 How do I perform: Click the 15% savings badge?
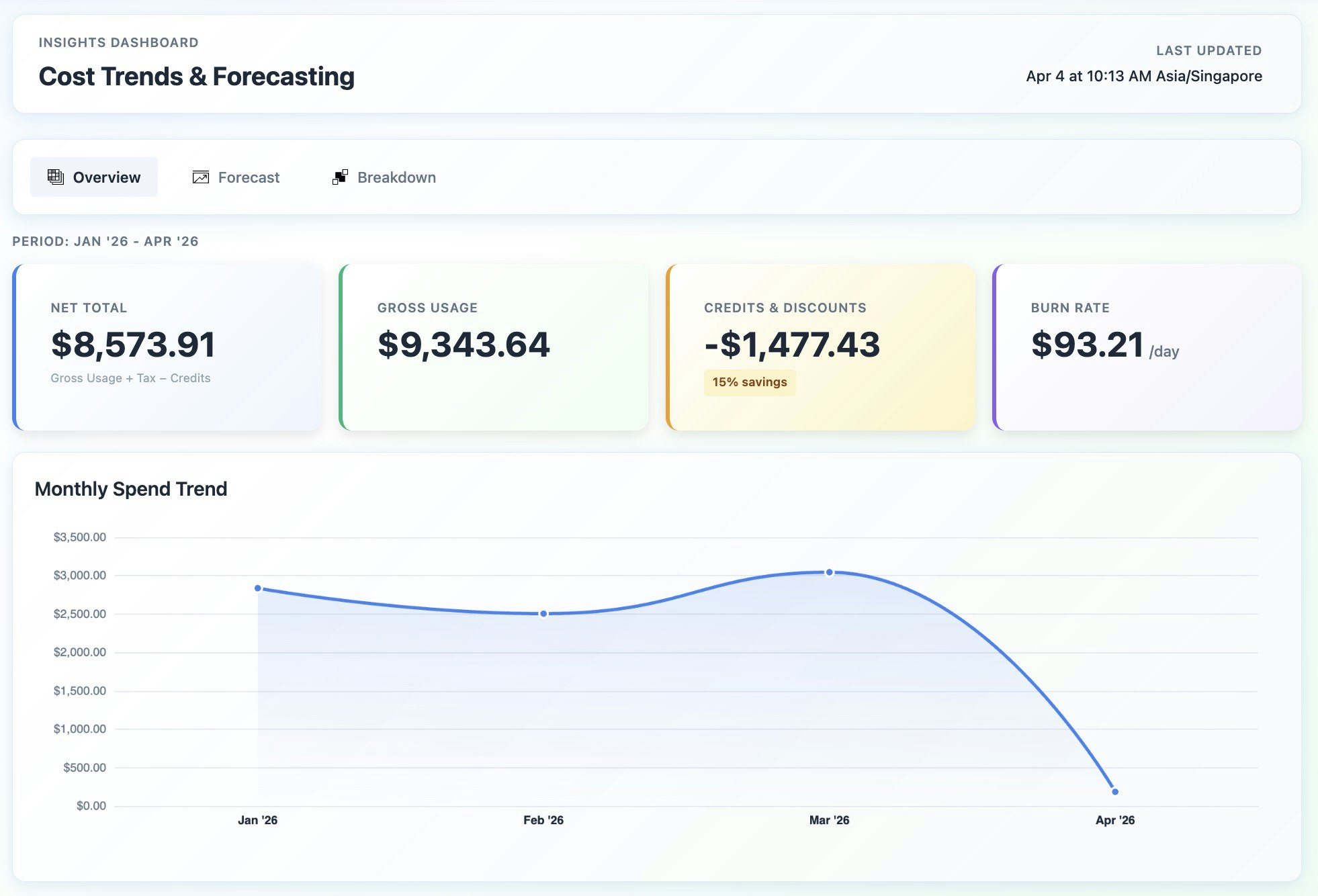coord(750,382)
